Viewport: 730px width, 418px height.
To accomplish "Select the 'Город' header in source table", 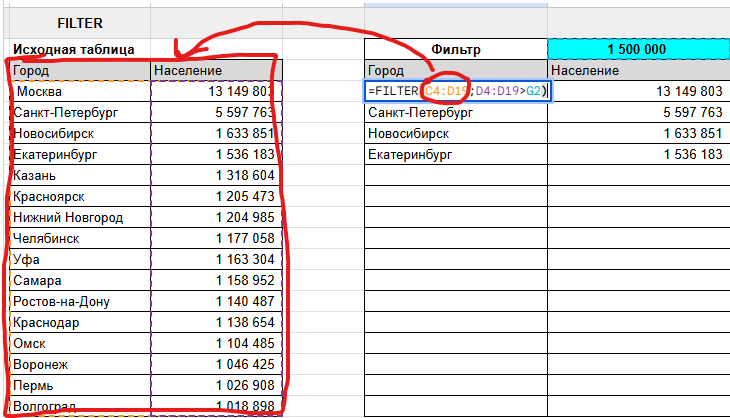I will [80, 70].
